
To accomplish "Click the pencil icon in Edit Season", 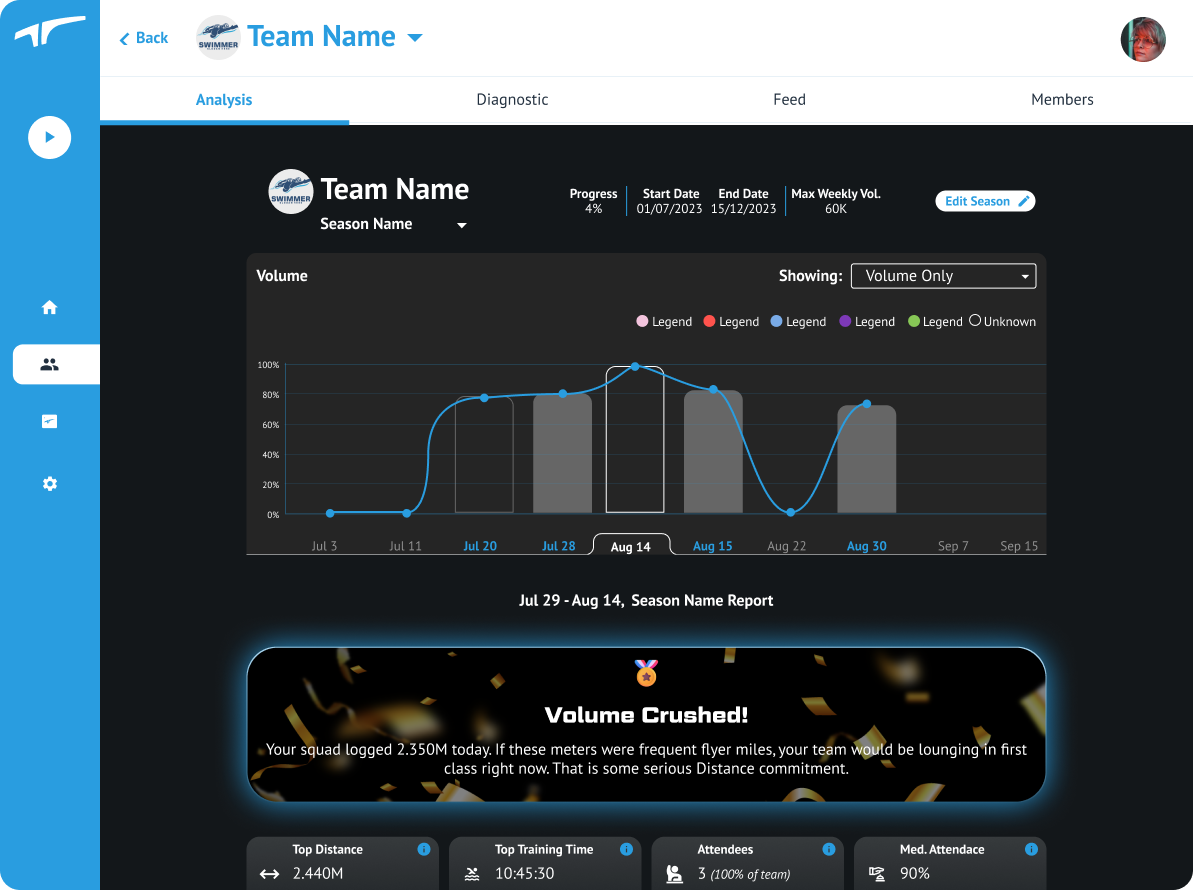I will click(x=1023, y=201).
